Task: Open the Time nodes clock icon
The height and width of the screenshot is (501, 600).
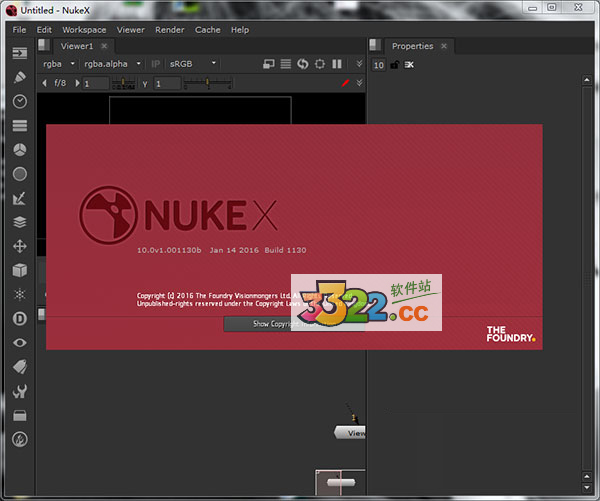Action: pos(20,101)
